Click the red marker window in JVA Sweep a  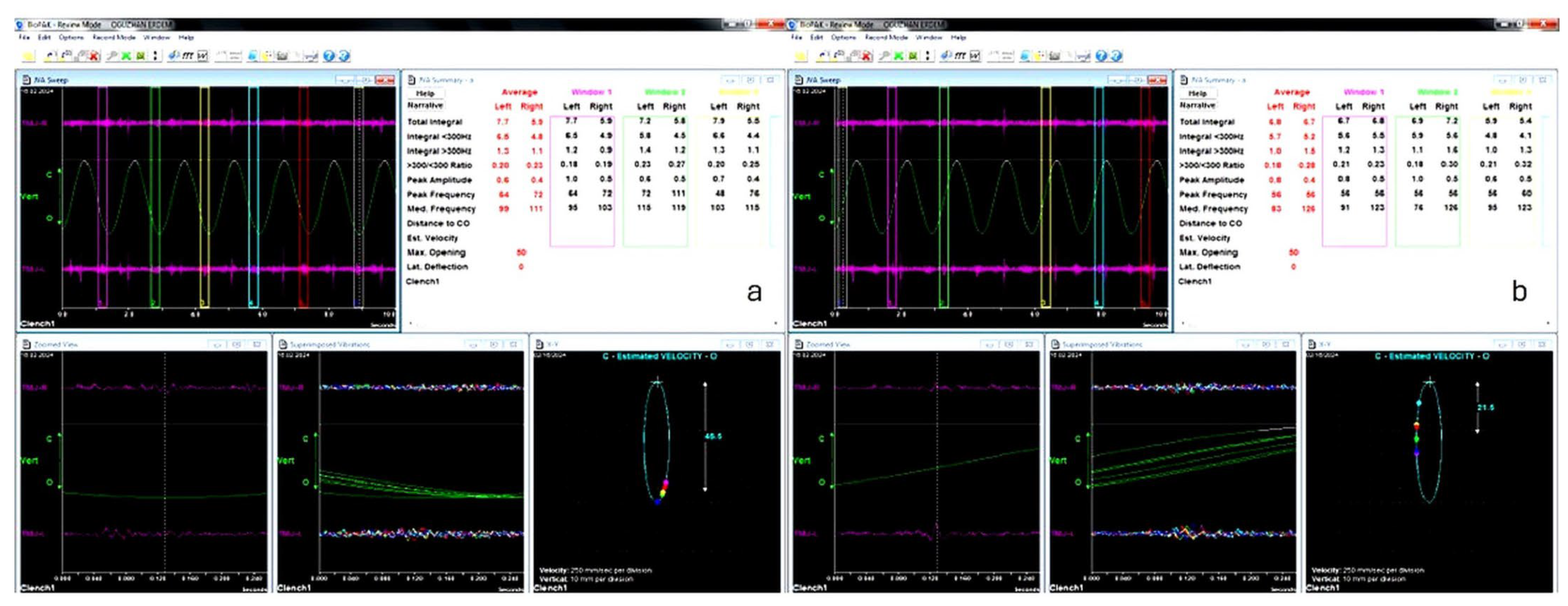coord(303,195)
